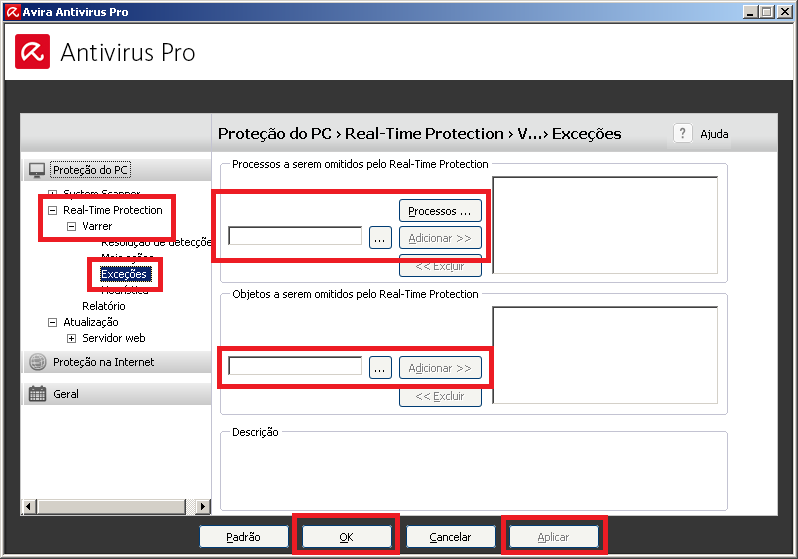The height and width of the screenshot is (559, 798).
Task: Click the tree scrollbar right arrow
Action: (x=203, y=507)
